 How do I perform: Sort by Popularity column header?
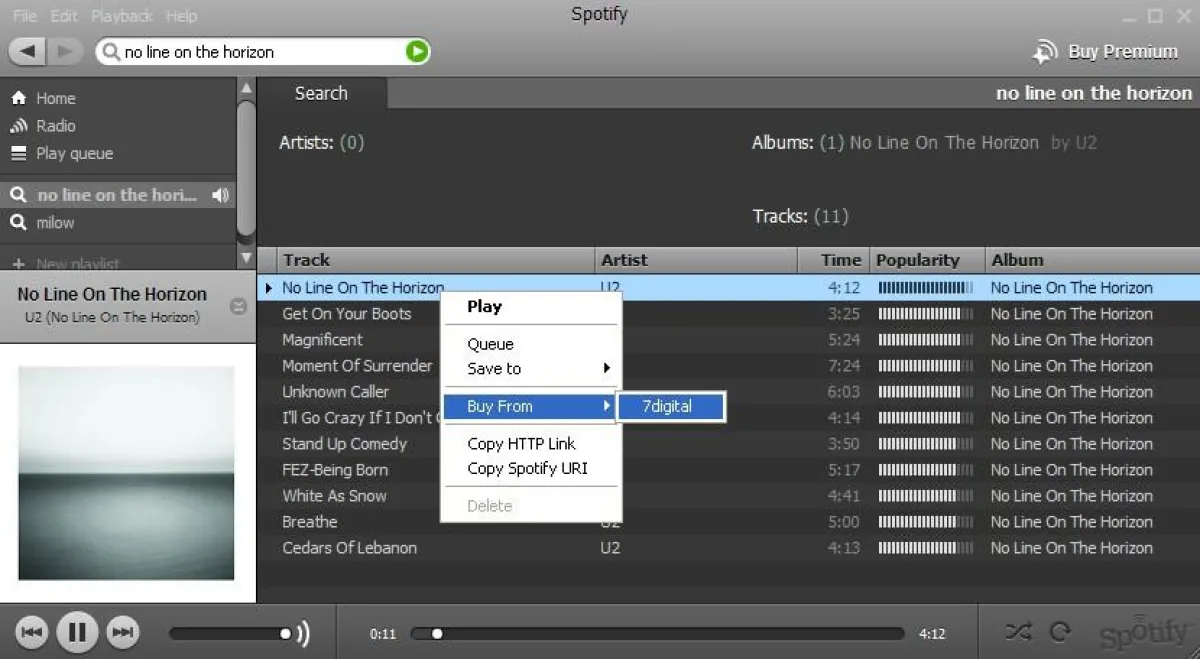tap(928, 260)
